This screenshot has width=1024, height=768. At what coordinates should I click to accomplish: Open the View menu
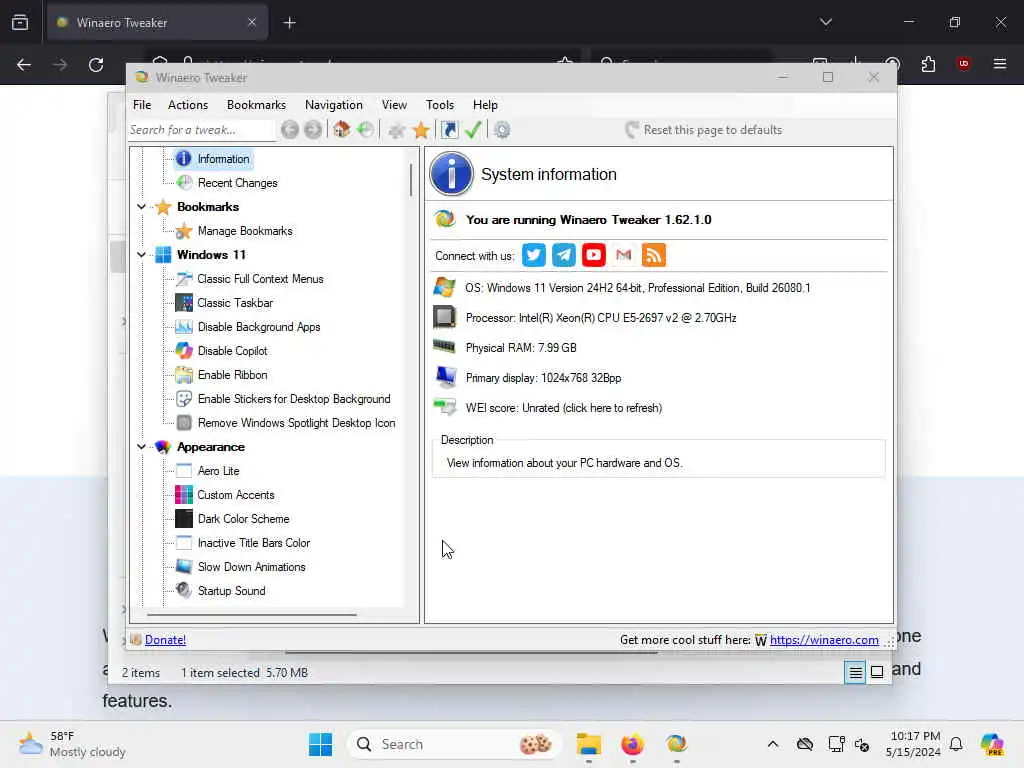tap(394, 104)
